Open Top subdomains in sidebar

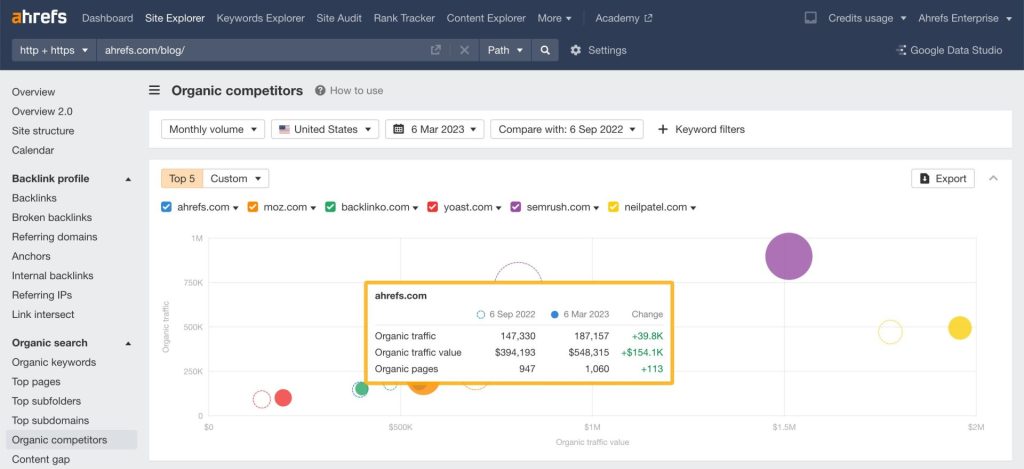tap(50, 421)
